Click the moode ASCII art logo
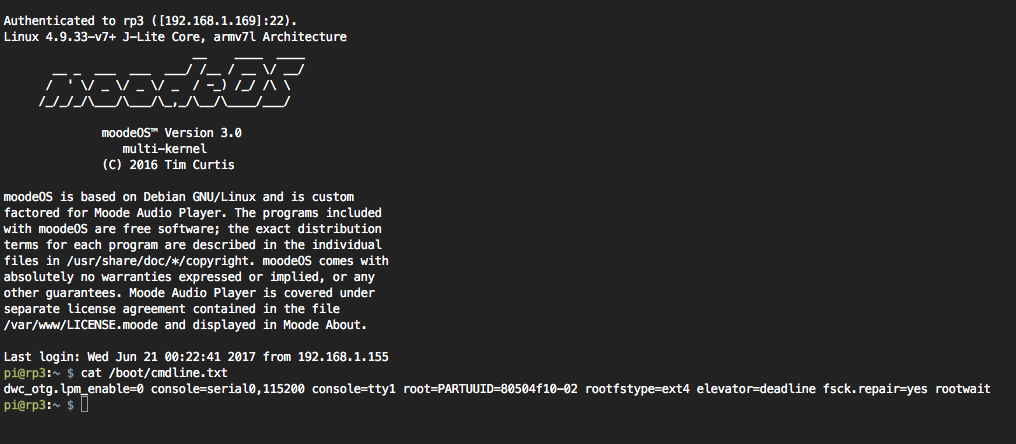 click(x=172, y=78)
